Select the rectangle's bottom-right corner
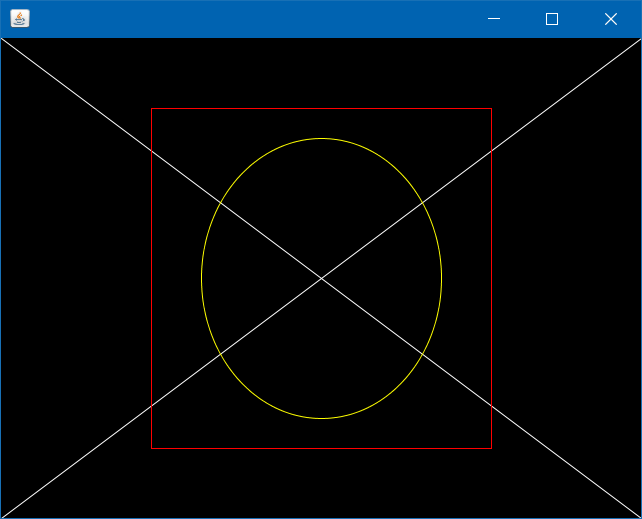642x519 pixels. 491,448
